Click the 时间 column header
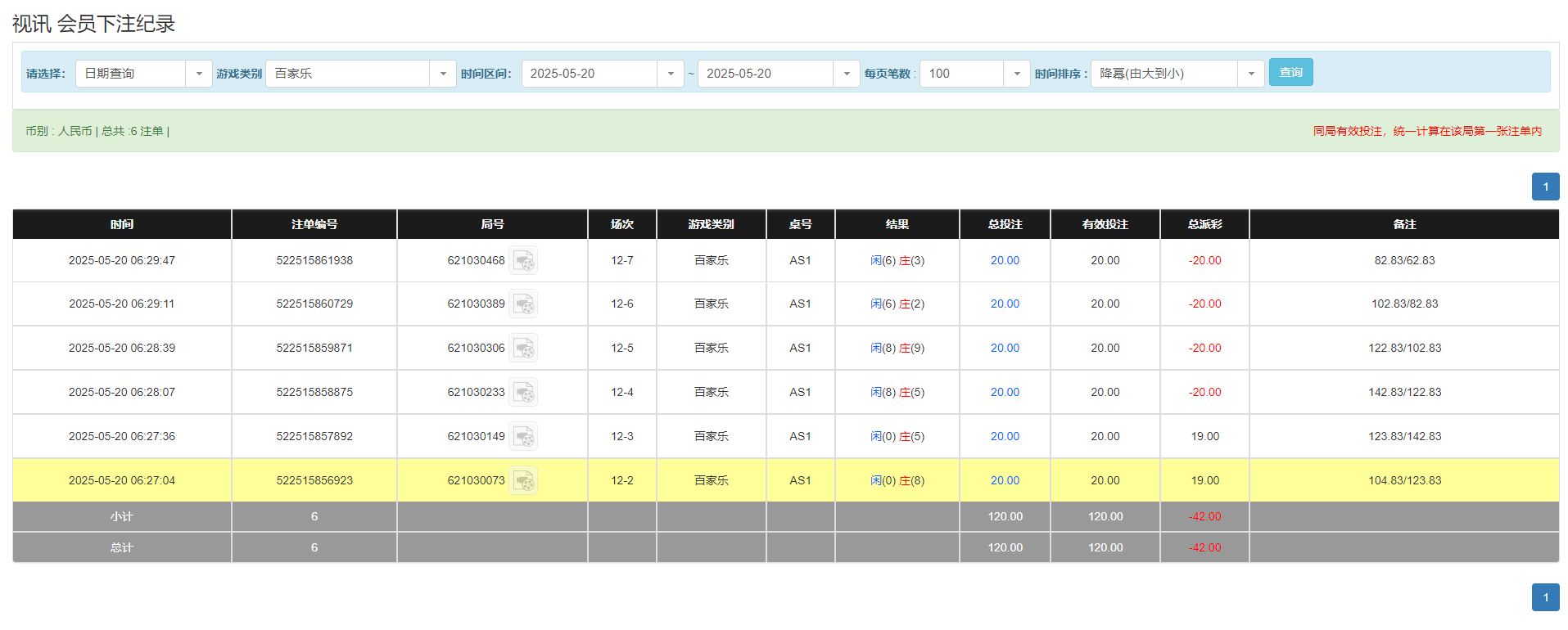The image size is (1568, 630). (x=122, y=224)
